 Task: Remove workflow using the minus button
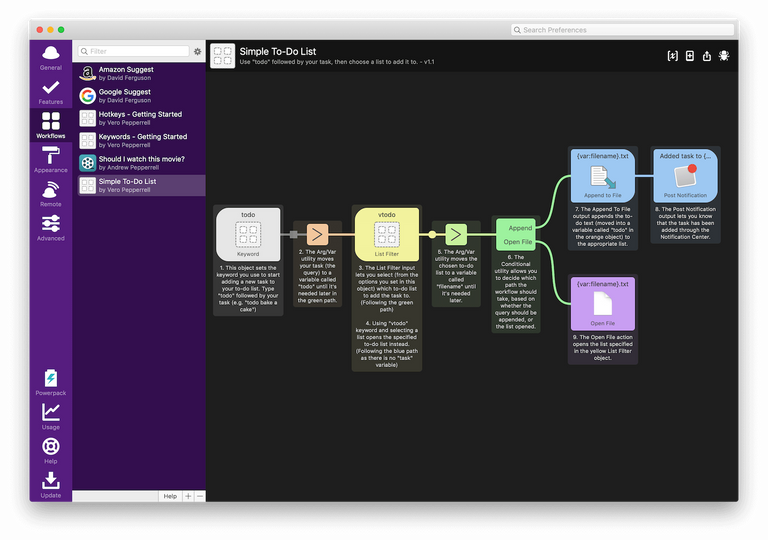tap(200, 496)
